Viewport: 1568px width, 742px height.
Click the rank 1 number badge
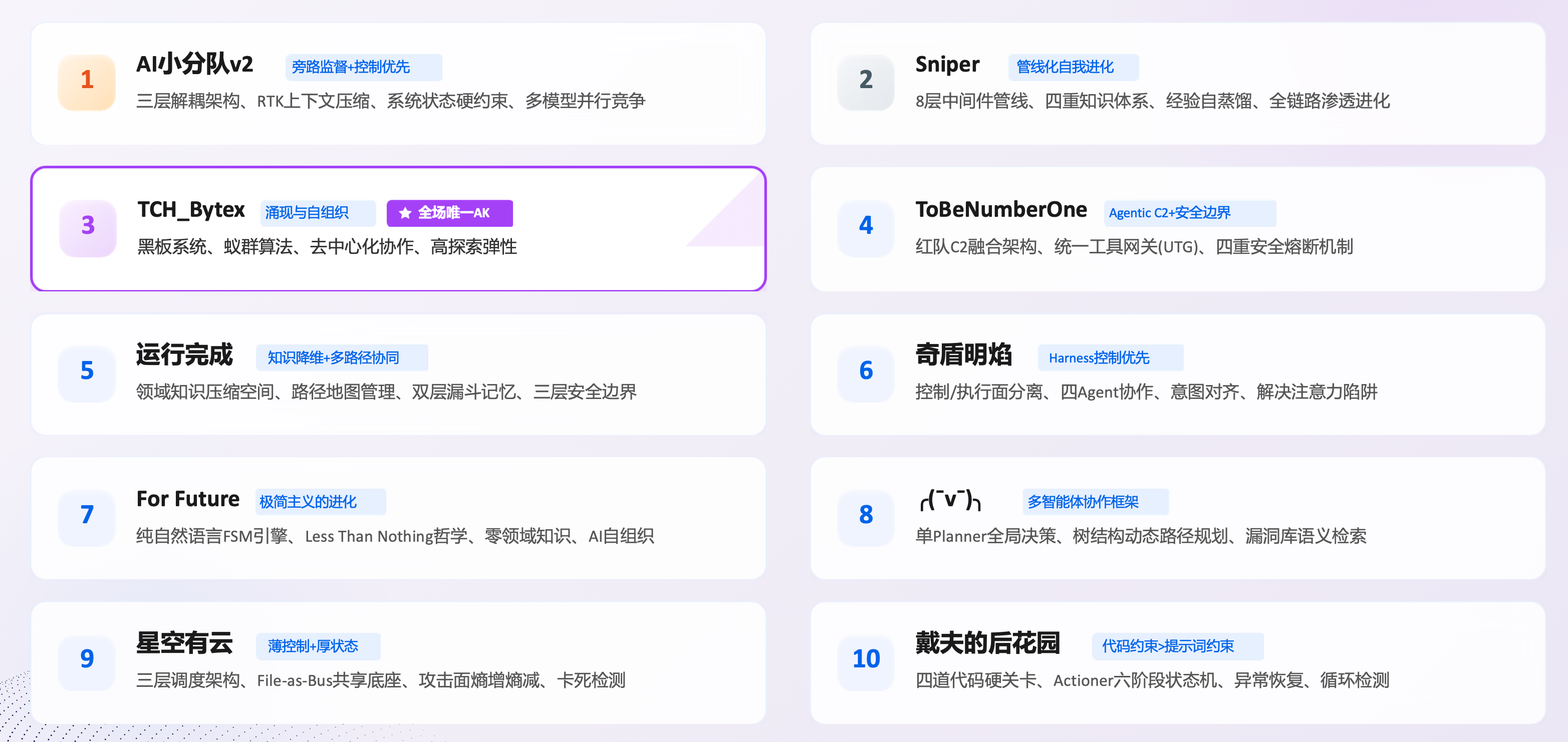click(87, 82)
